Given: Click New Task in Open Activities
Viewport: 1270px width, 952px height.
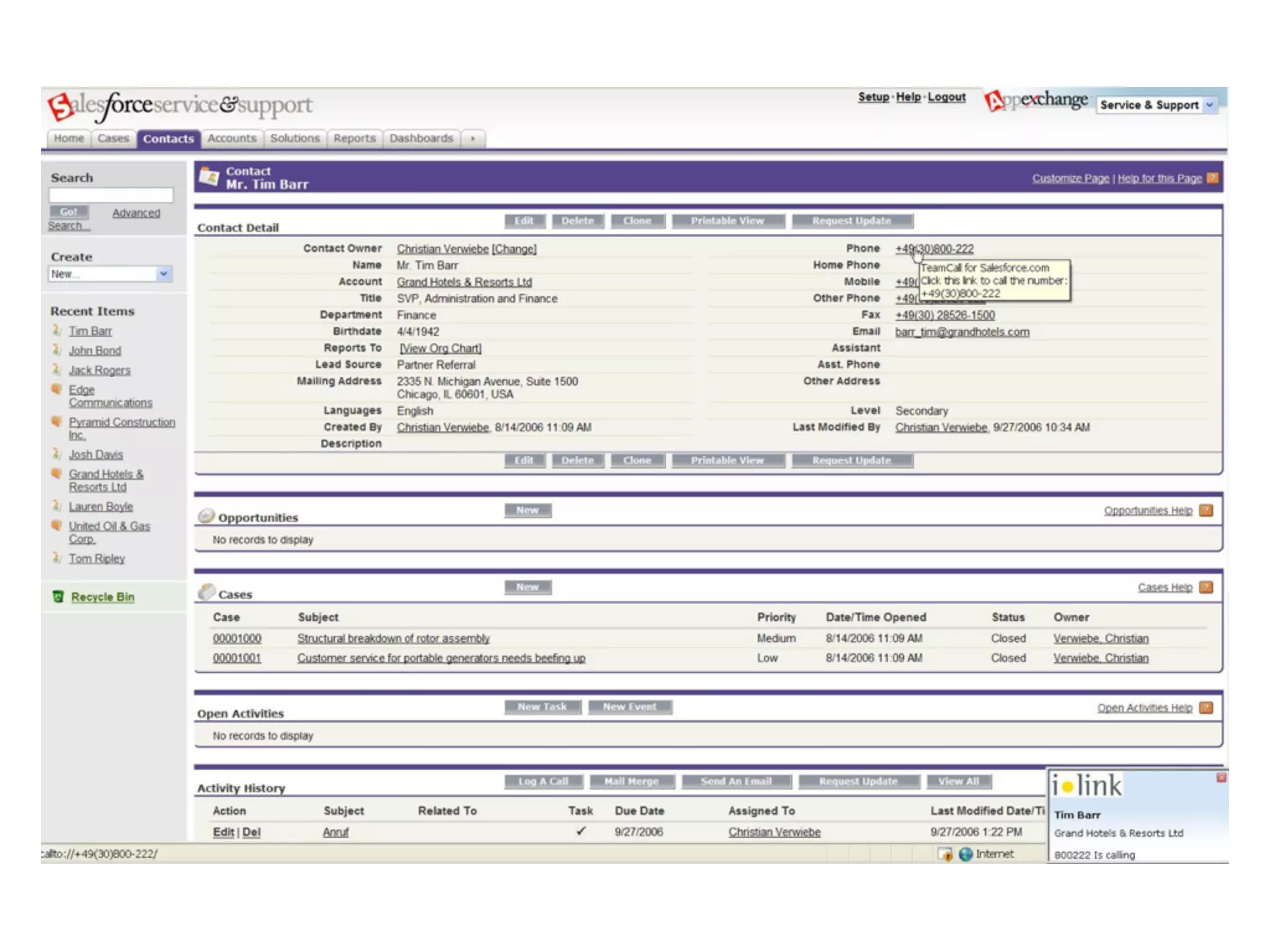Looking at the screenshot, I should (x=542, y=707).
